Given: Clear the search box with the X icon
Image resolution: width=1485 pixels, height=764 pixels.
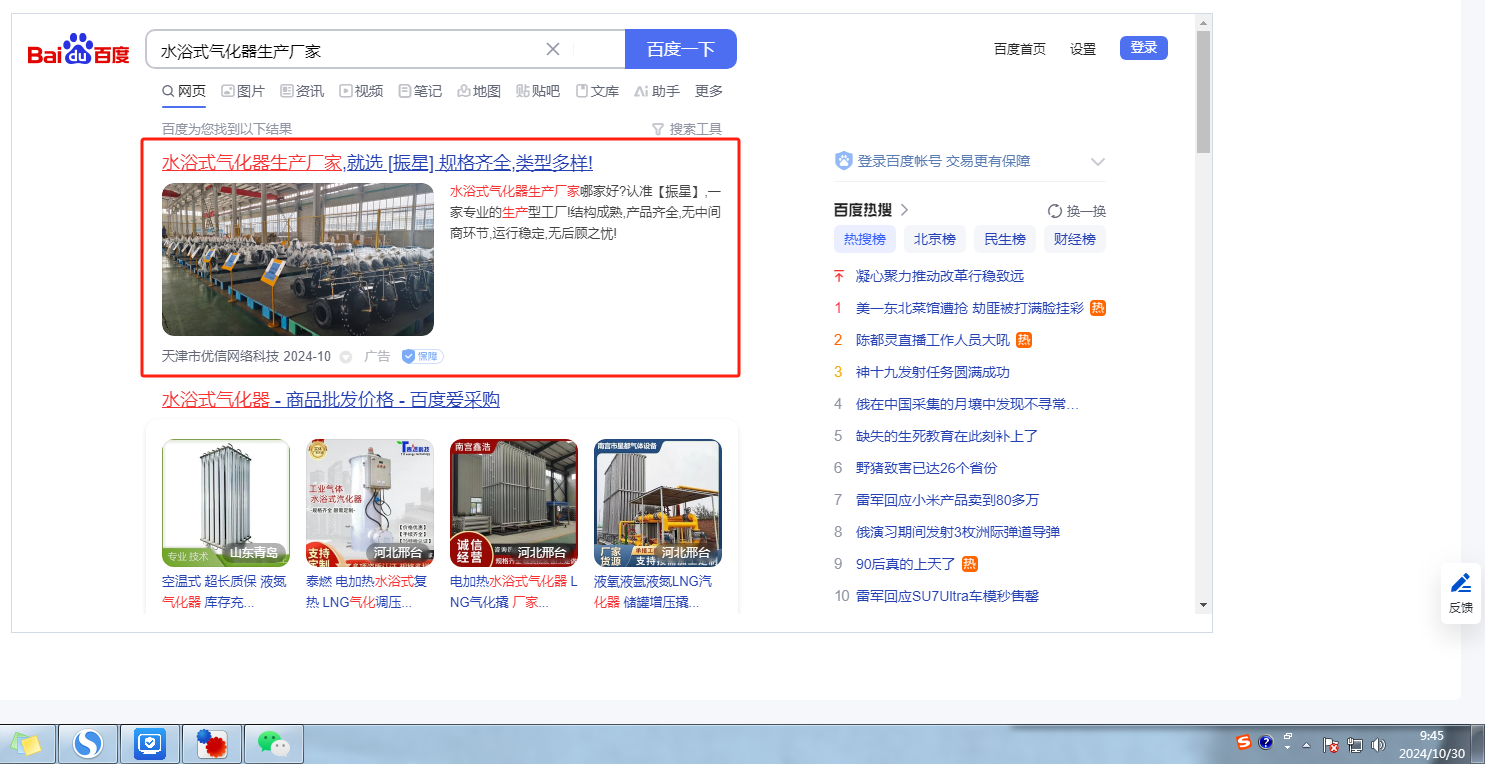Looking at the screenshot, I should [553, 49].
